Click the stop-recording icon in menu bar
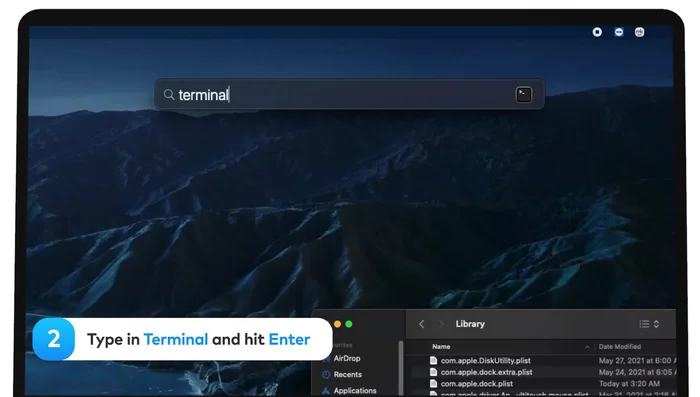This screenshot has width=700, height=397. click(597, 32)
